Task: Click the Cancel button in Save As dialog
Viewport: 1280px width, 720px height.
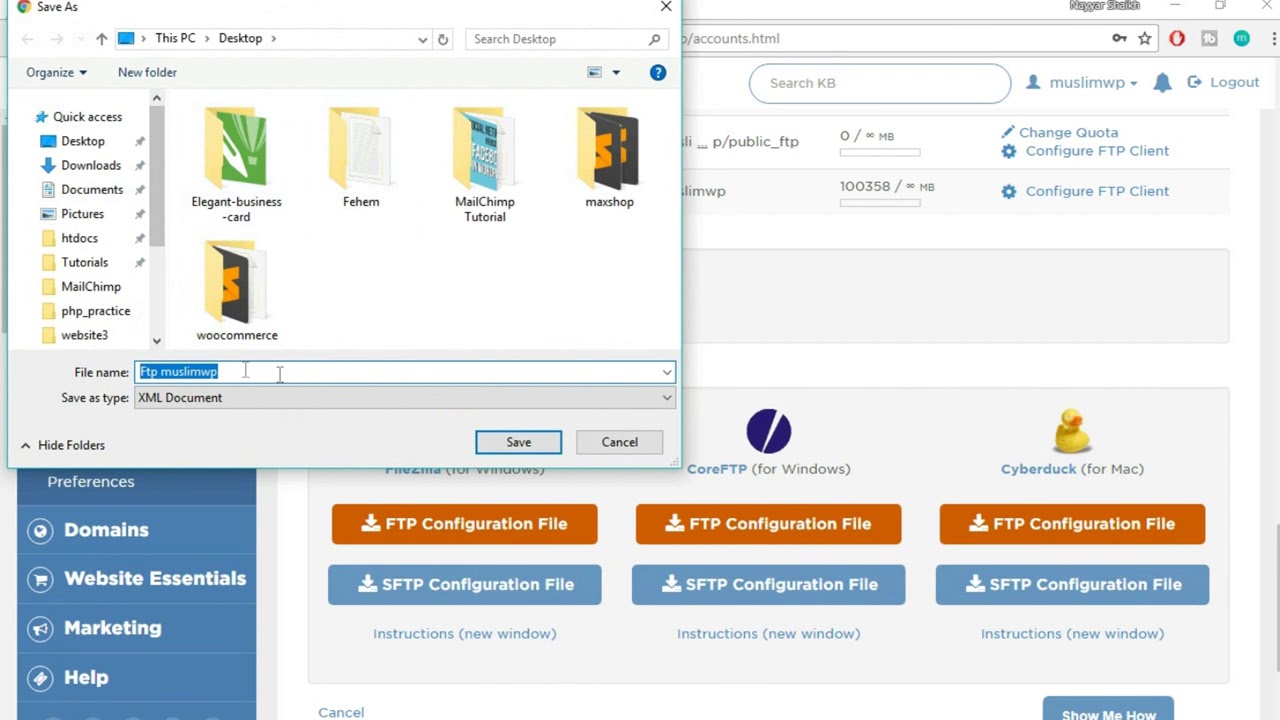Action: pyautogui.click(x=619, y=442)
